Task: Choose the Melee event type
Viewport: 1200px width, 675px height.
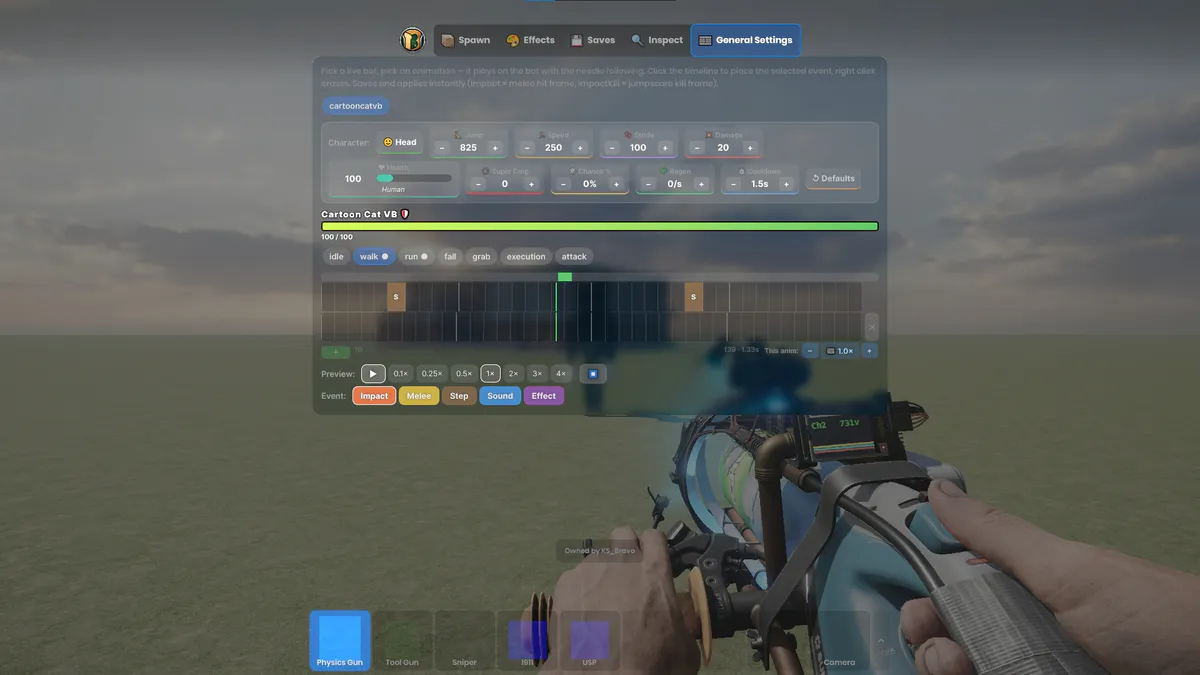Action: [x=419, y=396]
